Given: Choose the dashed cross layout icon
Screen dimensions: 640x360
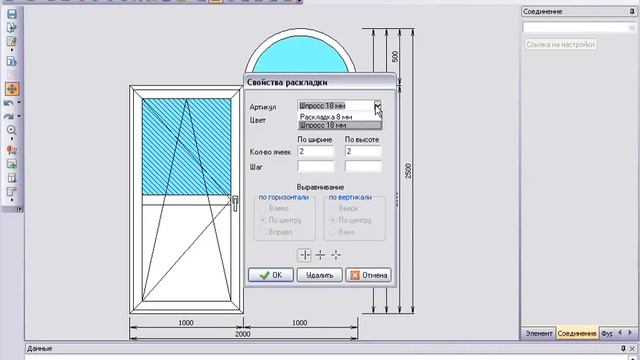Looking at the screenshot, I should (336, 255).
